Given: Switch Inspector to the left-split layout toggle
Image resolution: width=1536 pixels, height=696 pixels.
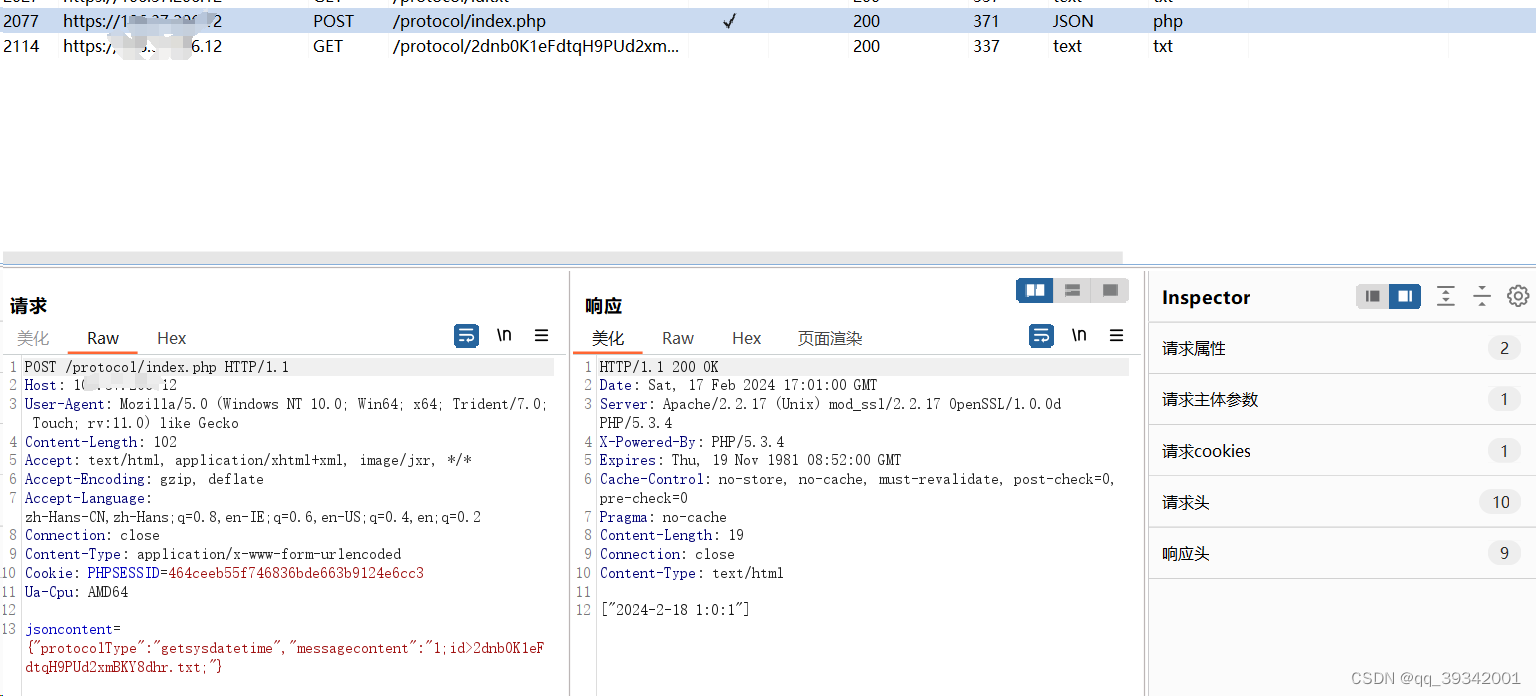Looking at the screenshot, I should click(1372, 296).
